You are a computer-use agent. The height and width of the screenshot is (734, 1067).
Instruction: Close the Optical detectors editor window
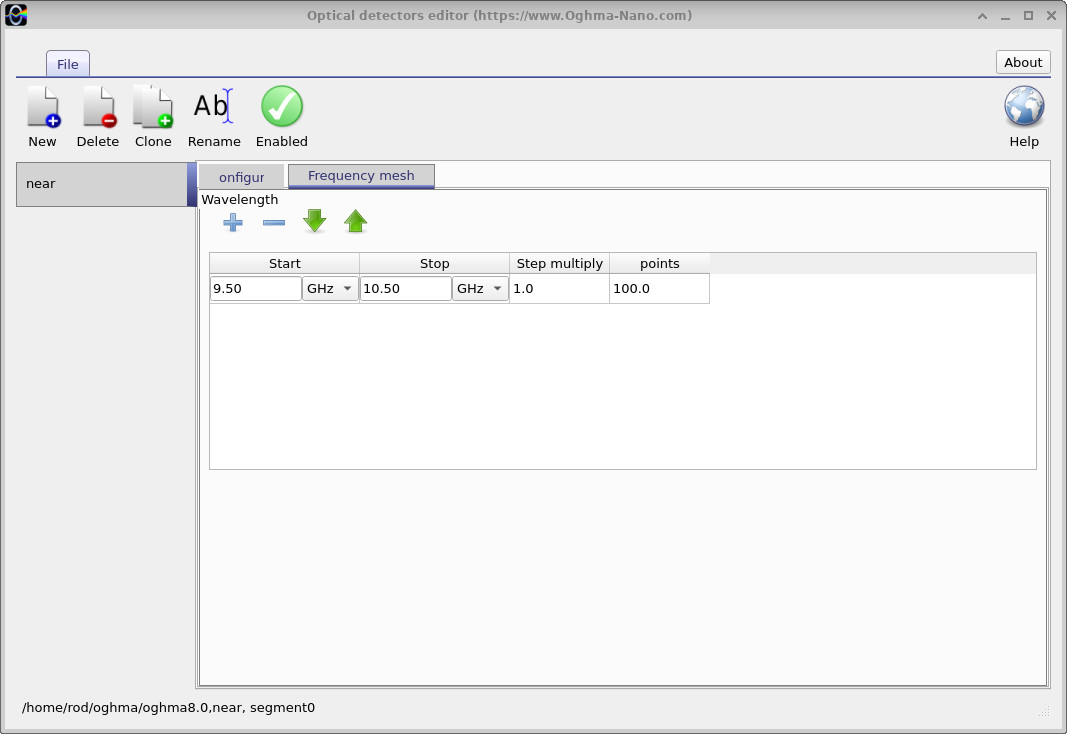coord(1051,16)
